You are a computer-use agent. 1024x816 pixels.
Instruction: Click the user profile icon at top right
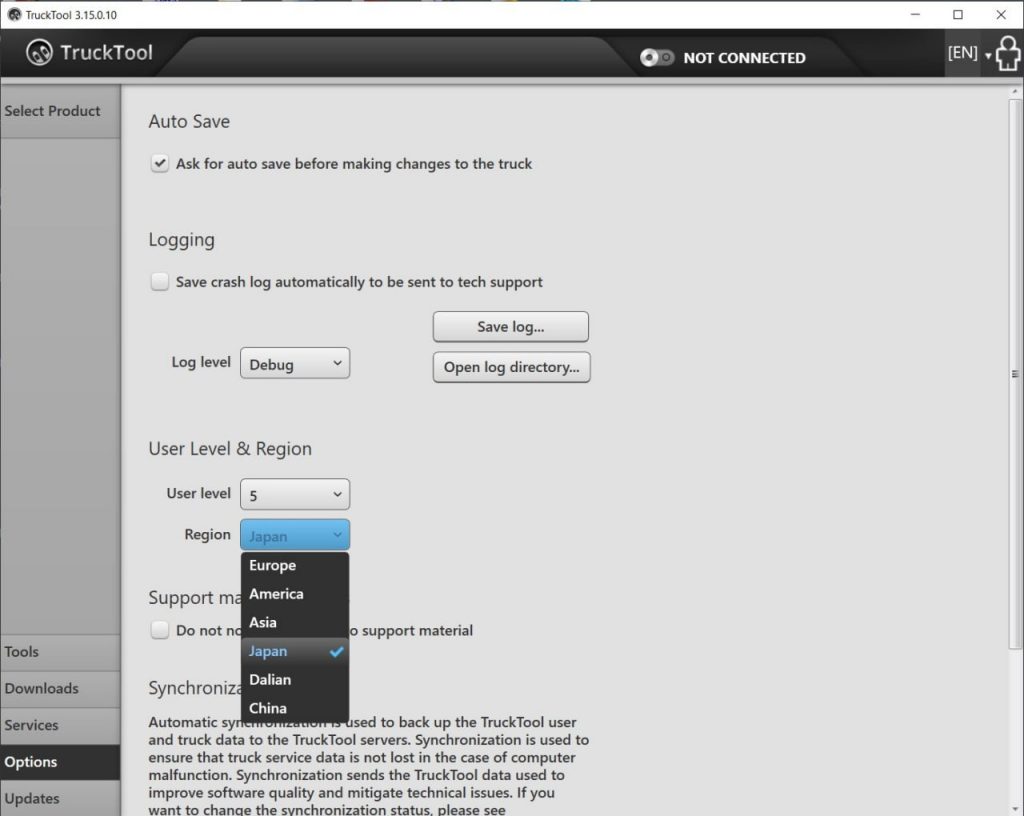point(1008,54)
